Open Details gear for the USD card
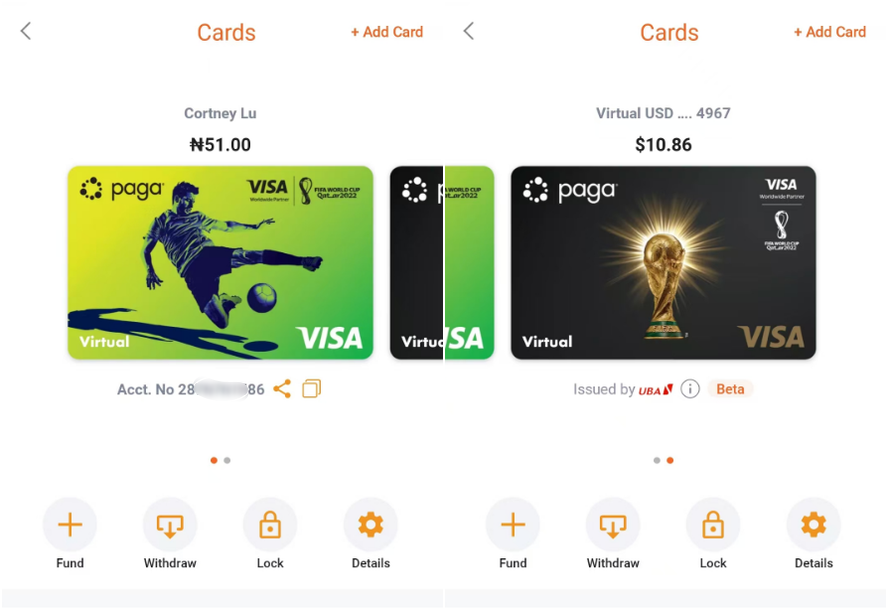 pyautogui.click(x=813, y=524)
